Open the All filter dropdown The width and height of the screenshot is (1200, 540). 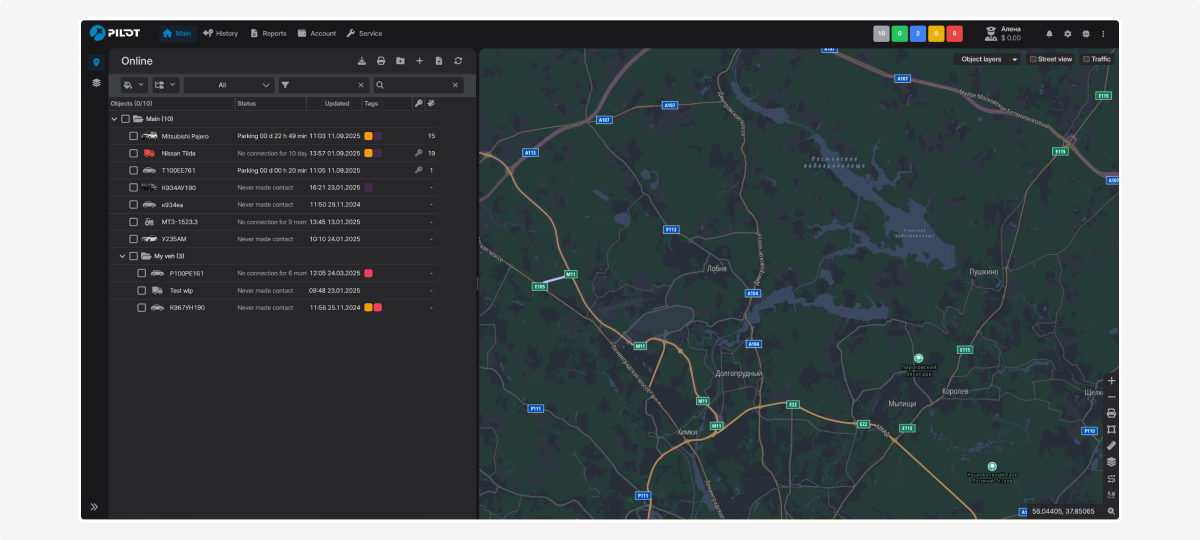(x=228, y=85)
